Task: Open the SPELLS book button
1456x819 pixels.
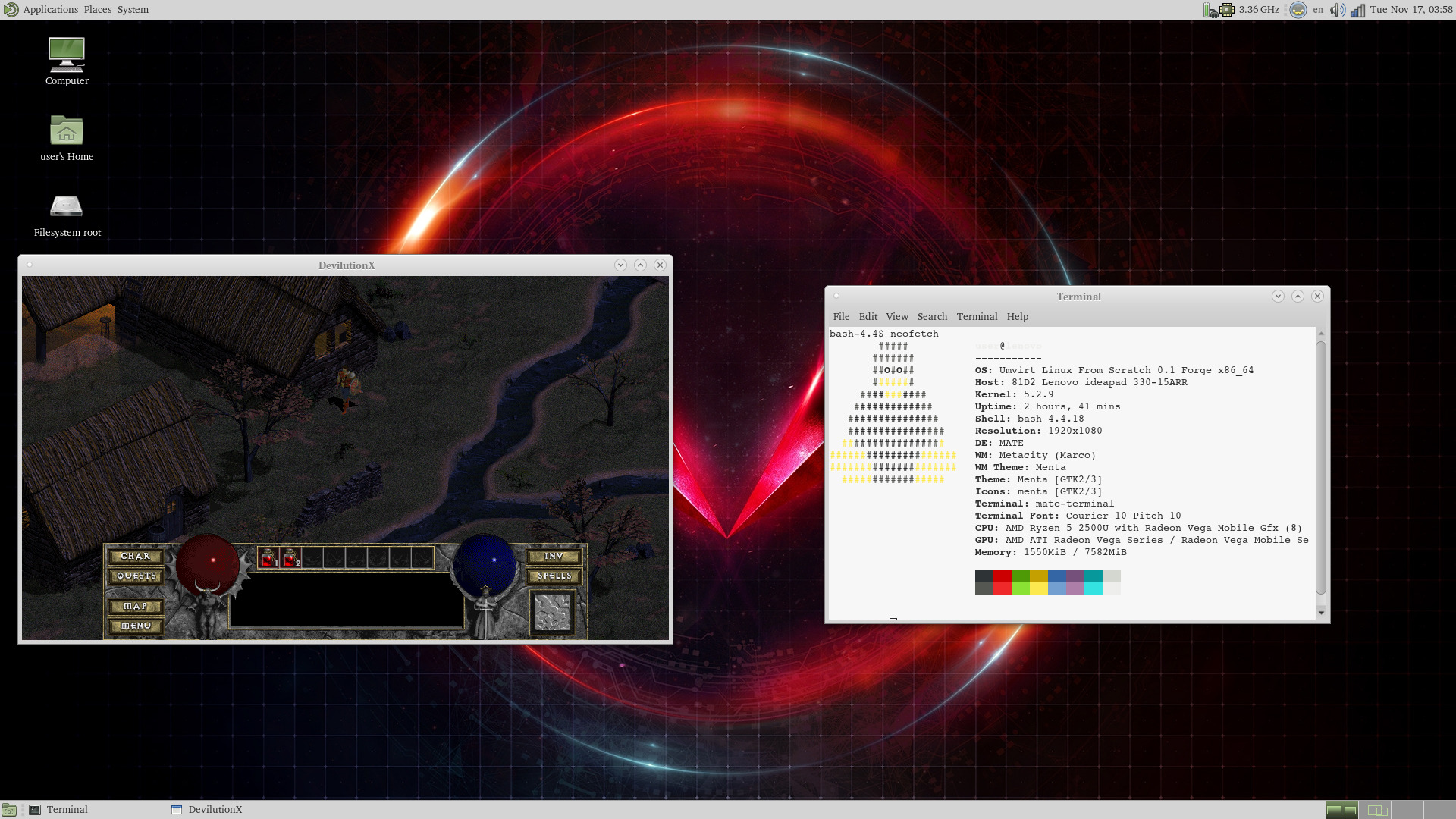Action: [x=554, y=576]
